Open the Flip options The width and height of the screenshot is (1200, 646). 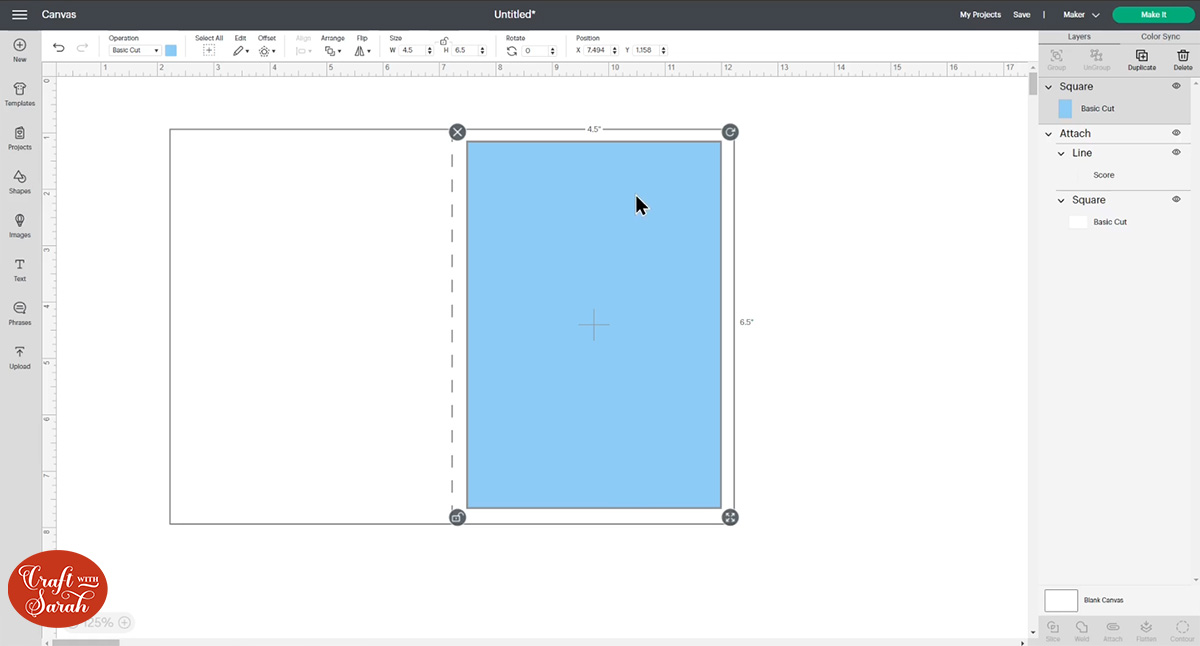[x=362, y=50]
